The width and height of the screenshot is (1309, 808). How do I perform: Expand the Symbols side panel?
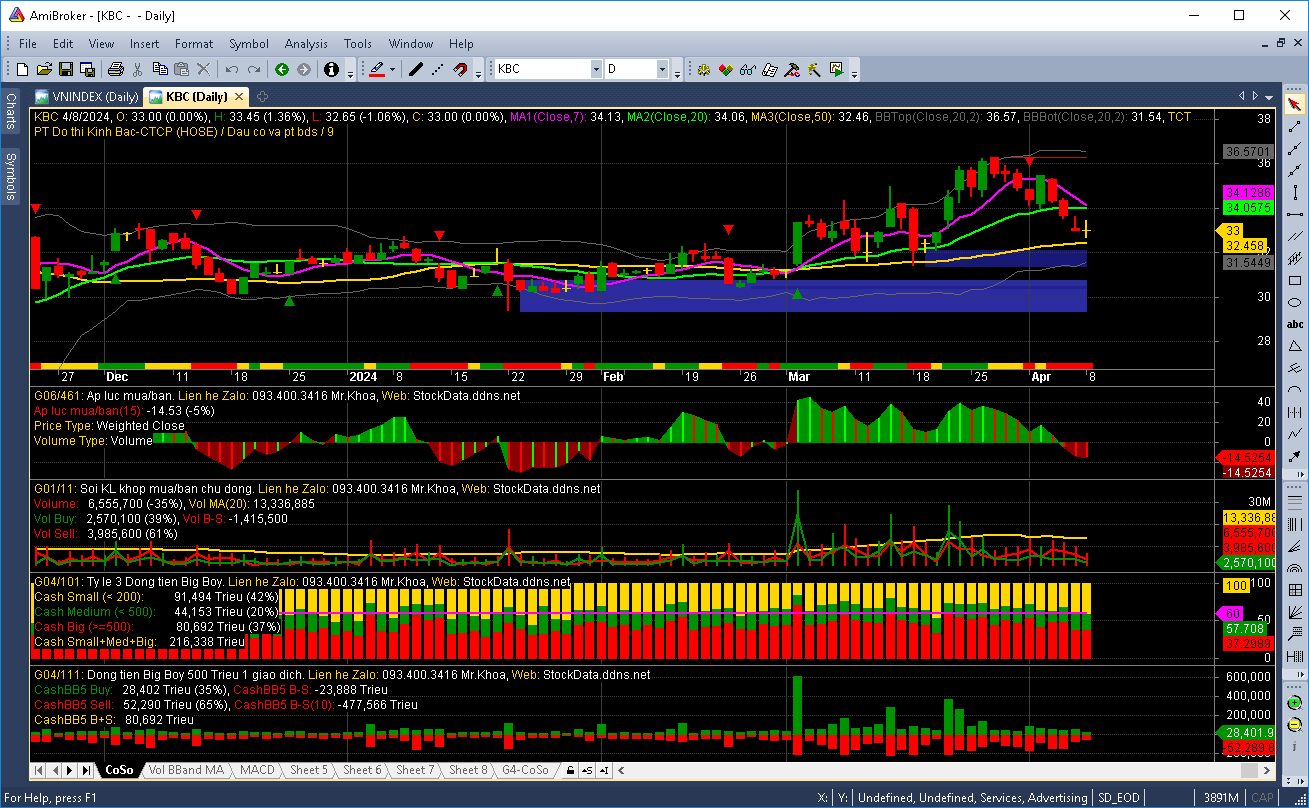[11, 176]
